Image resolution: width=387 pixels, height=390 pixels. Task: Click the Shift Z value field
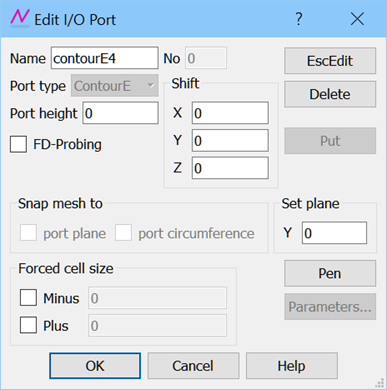[230, 168]
